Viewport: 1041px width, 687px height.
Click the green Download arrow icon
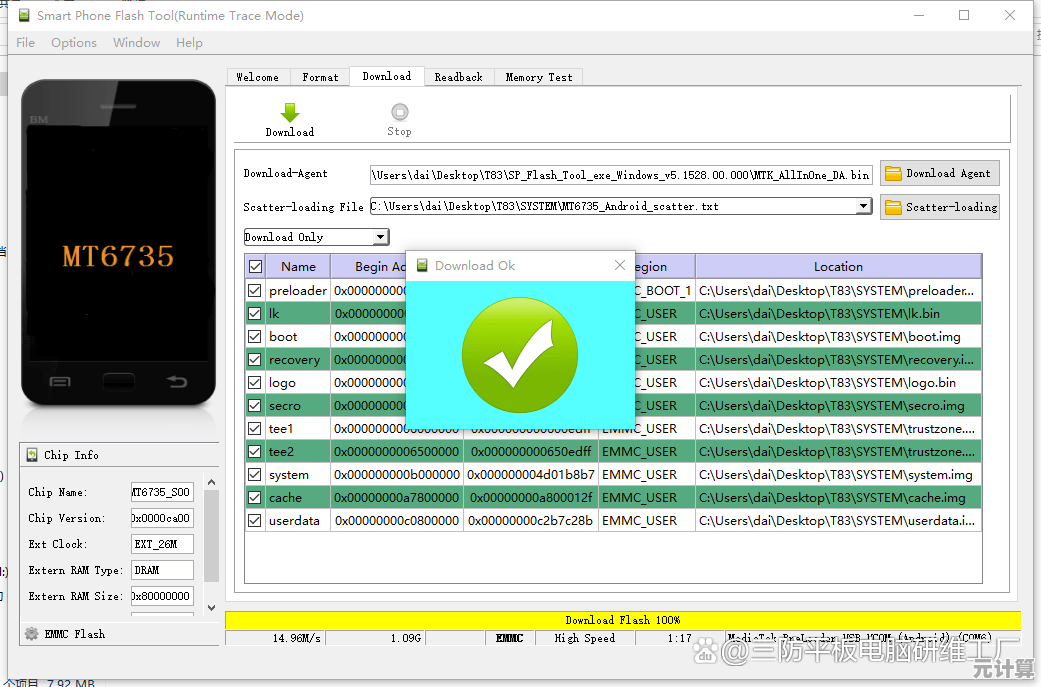click(x=290, y=112)
